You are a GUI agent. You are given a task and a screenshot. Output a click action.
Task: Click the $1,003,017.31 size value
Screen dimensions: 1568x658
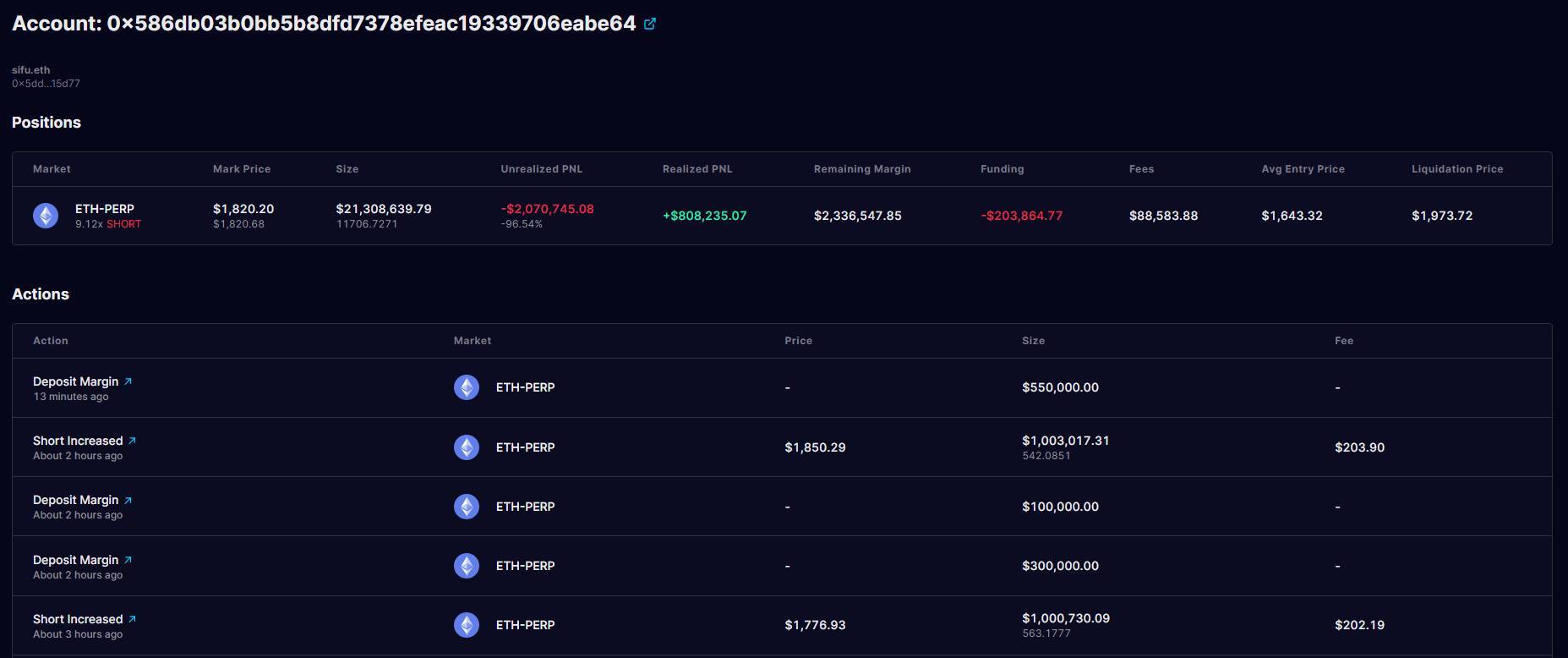[x=1065, y=441]
